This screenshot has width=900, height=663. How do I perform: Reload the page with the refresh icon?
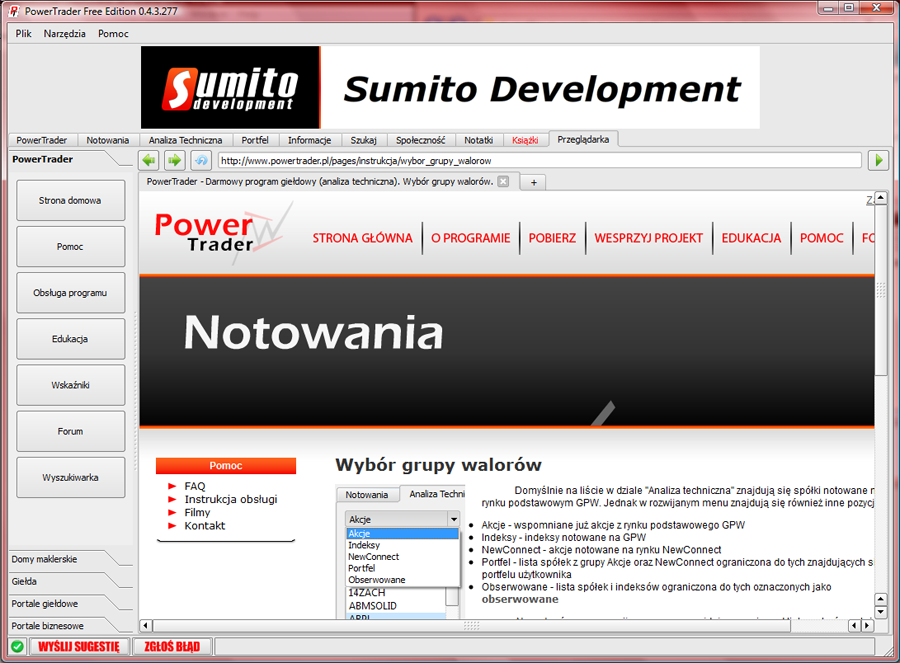(201, 160)
